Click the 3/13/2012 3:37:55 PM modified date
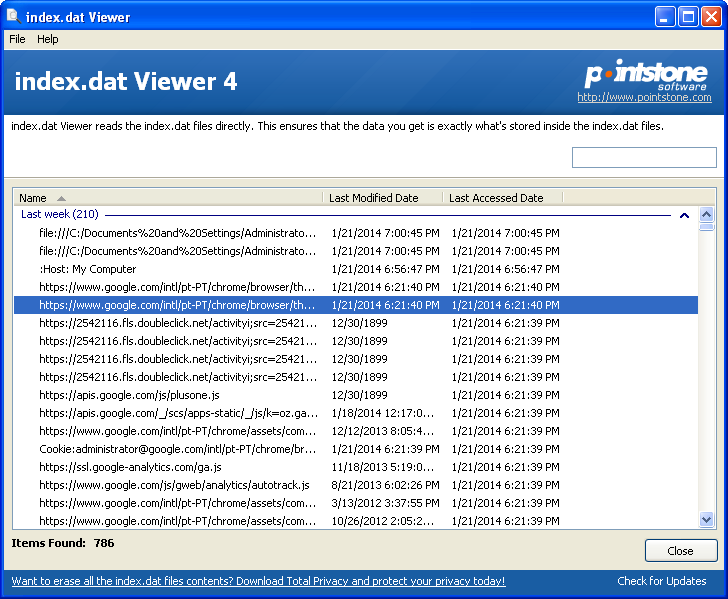Viewport: 728px width, 599px height. [x=385, y=503]
